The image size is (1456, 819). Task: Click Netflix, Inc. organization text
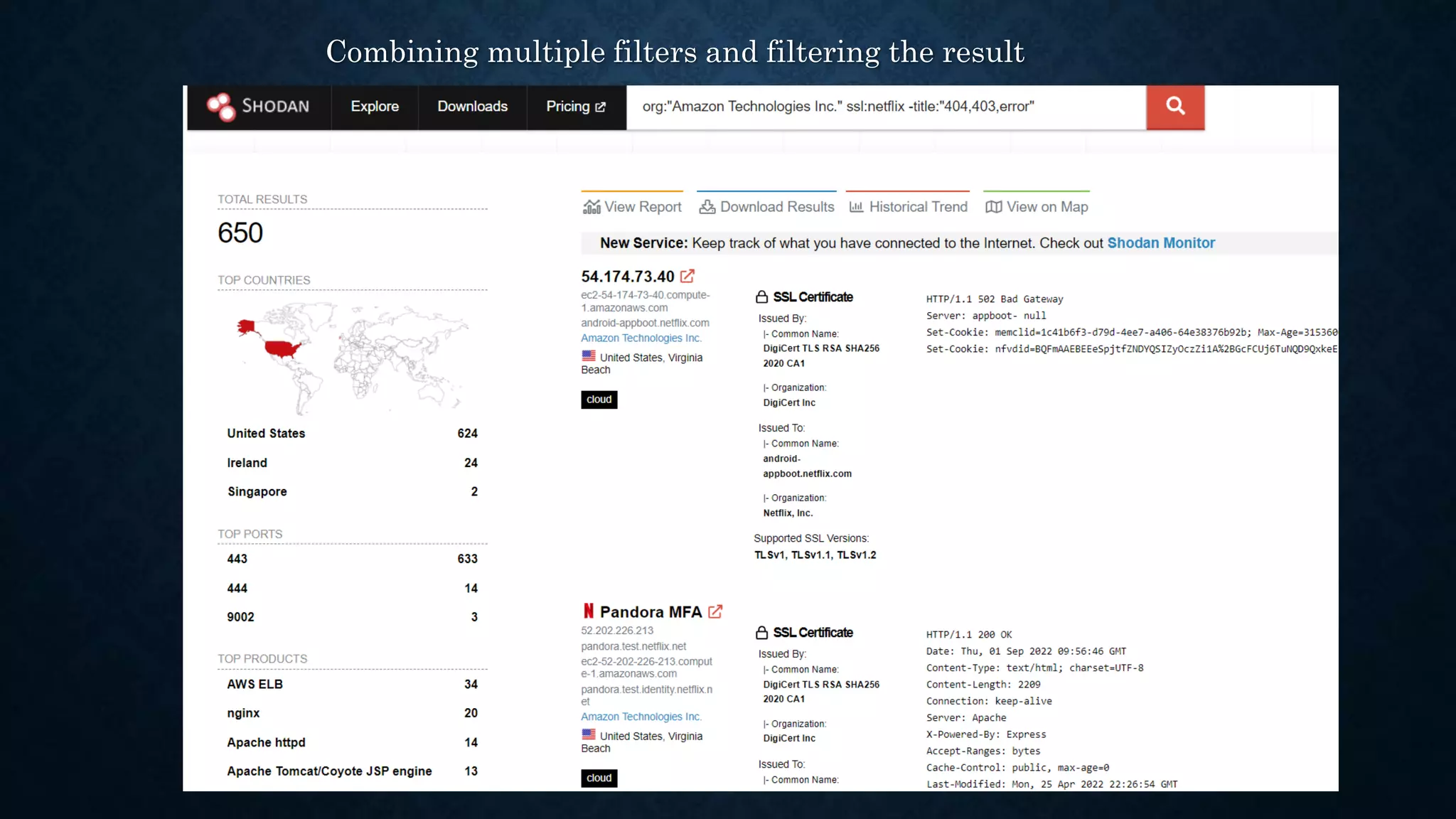point(788,513)
